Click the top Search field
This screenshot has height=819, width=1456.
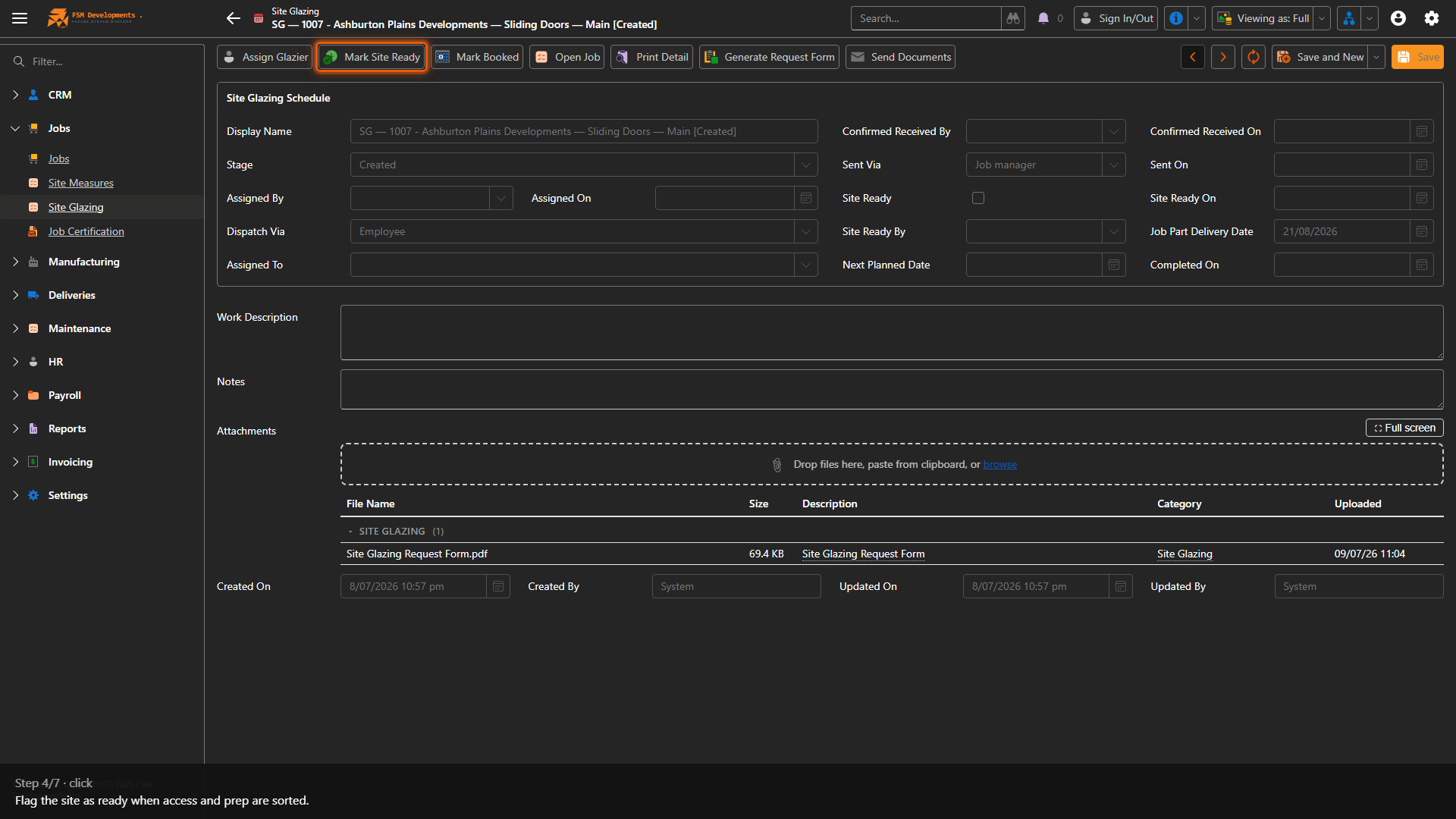click(927, 18)
